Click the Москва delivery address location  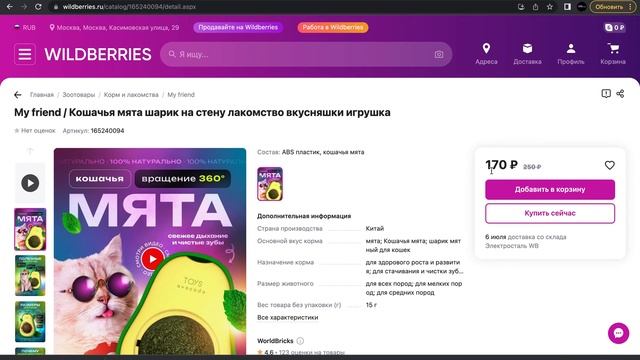point(114,27)
